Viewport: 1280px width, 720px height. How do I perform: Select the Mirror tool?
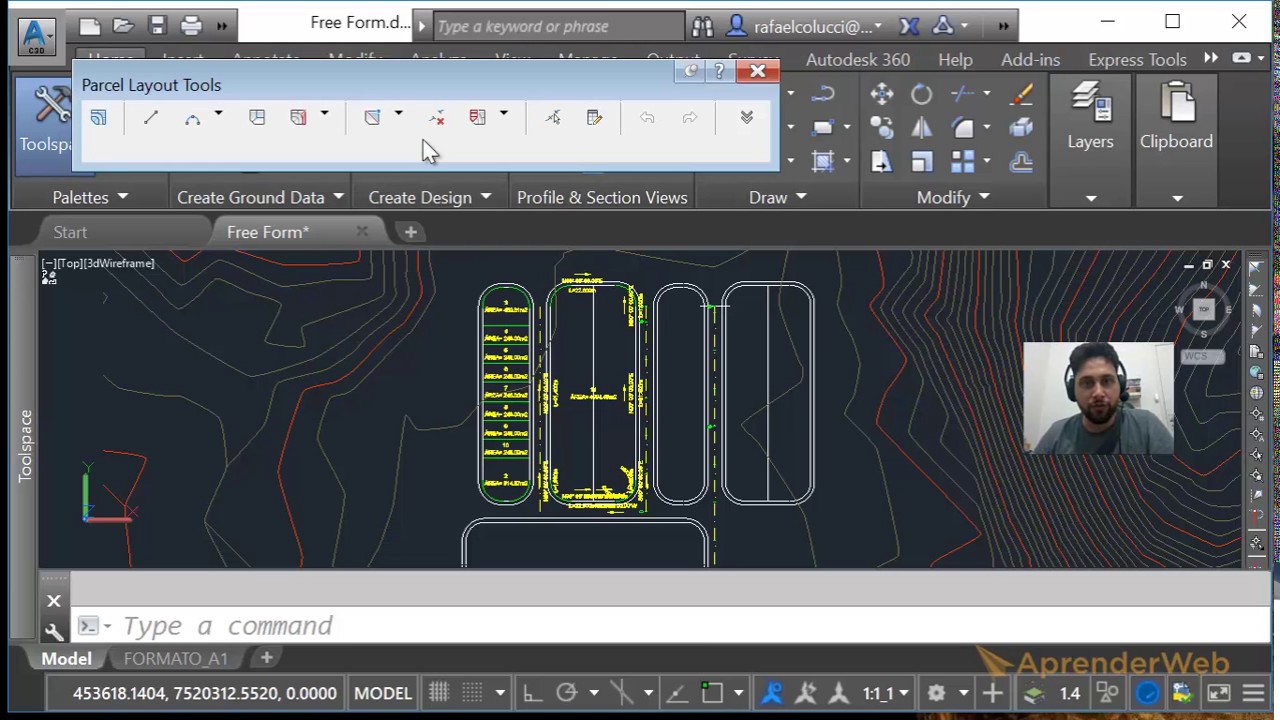coord(921,128)
